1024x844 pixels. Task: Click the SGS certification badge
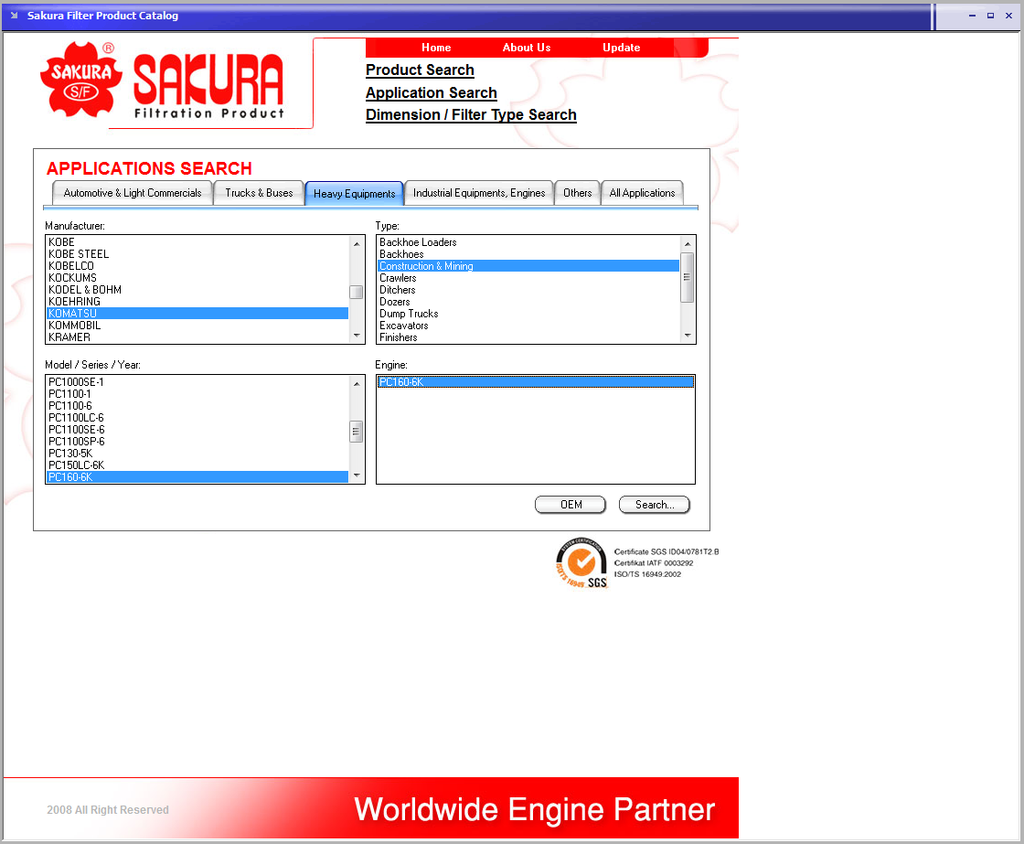click(581, 563)
